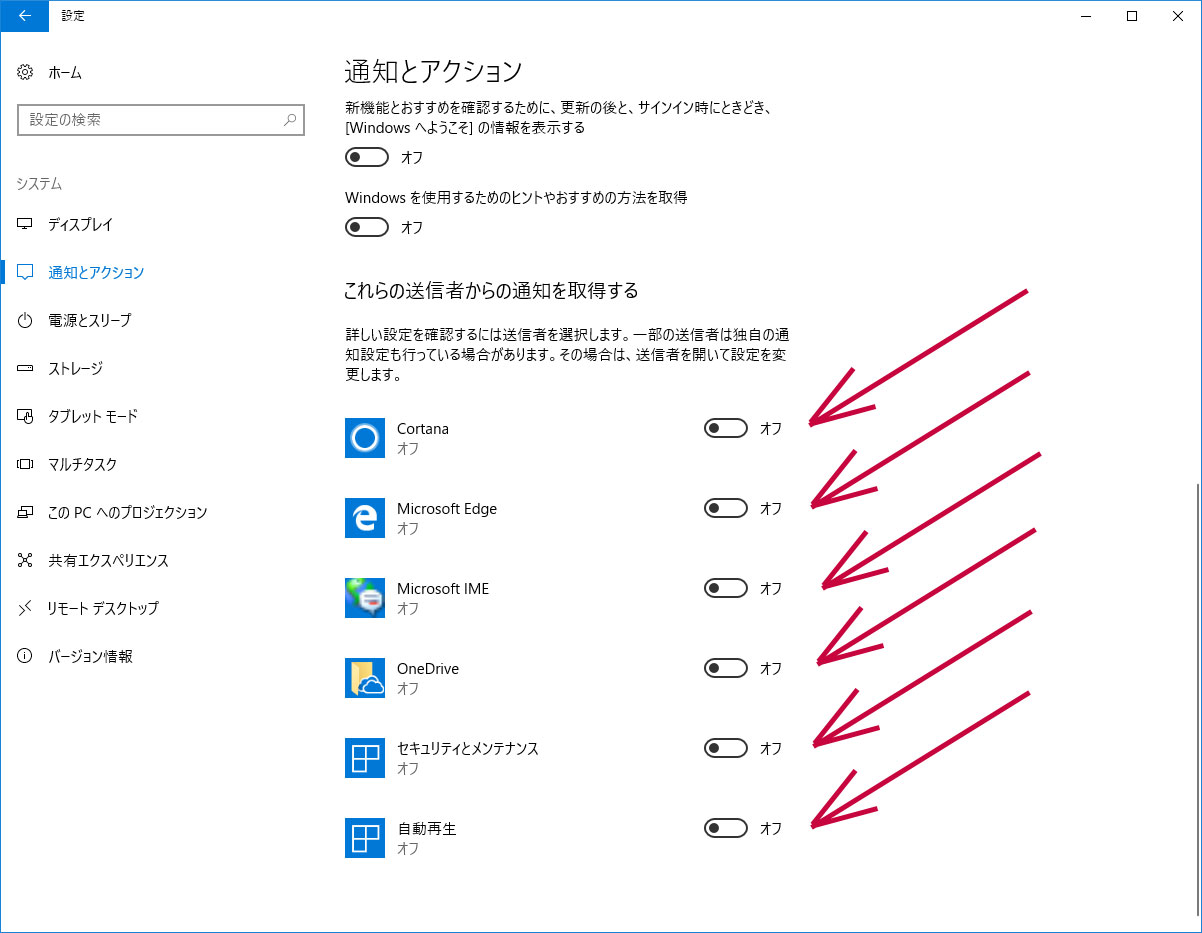Click the これらの送信者からの通知を取得する heading
Image resolution: width=1202 pixels, height=933 pixels.
[491, 291]
